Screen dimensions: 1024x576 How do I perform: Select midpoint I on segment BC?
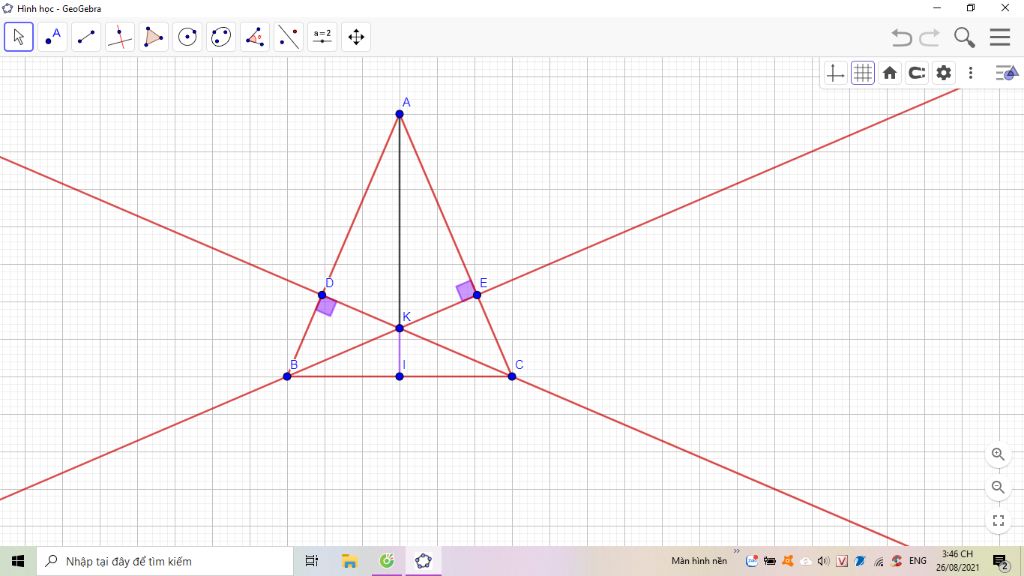(x=400, y=376)
